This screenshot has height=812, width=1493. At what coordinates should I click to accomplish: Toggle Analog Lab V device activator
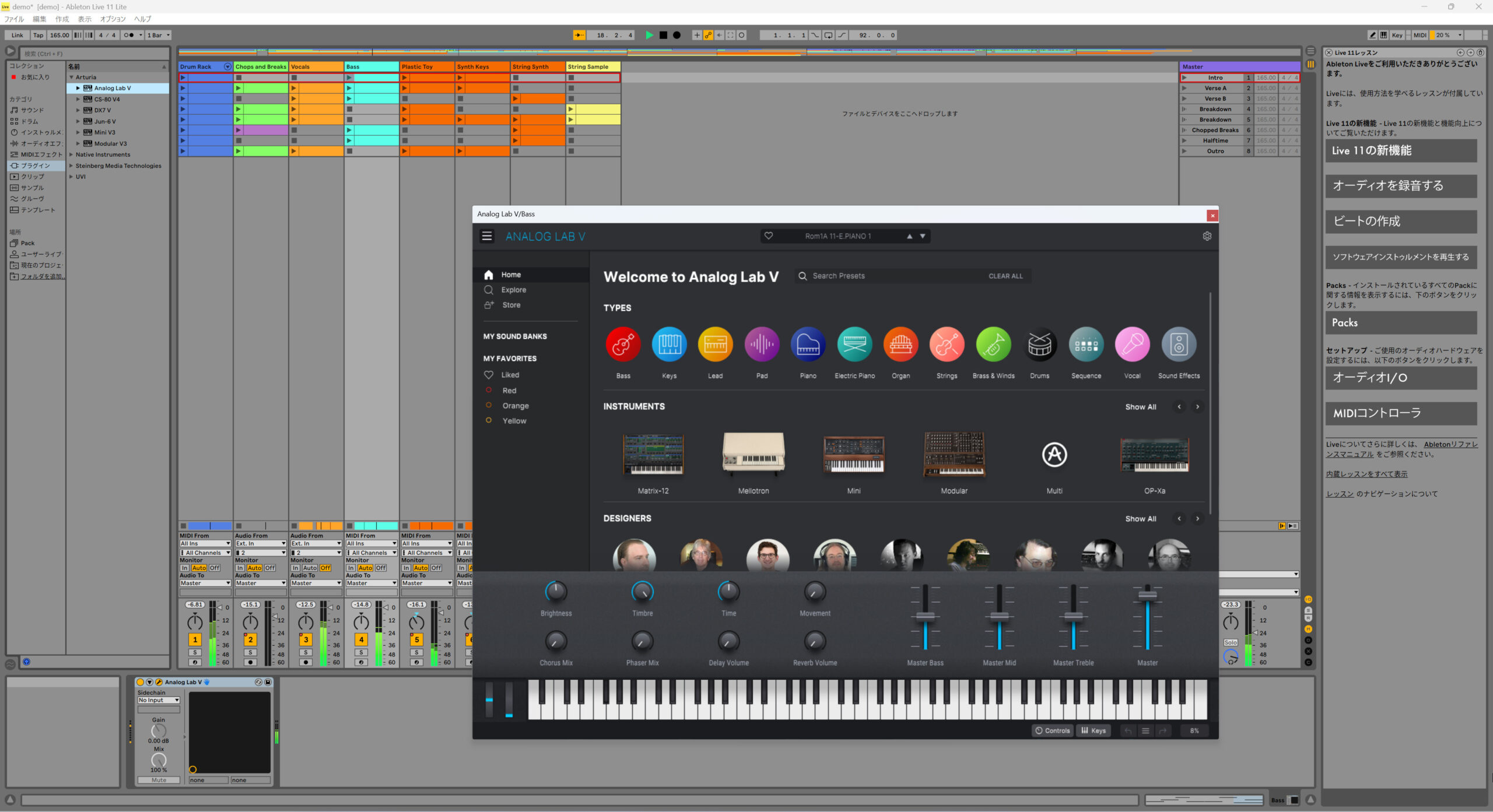pyautogui.click(x=140, y=682)
